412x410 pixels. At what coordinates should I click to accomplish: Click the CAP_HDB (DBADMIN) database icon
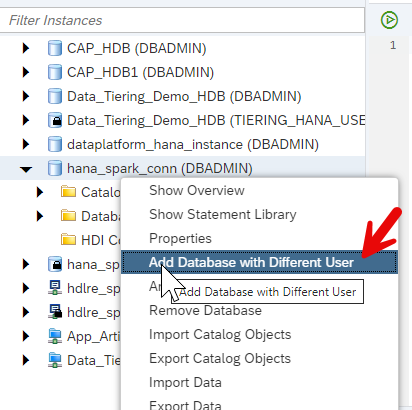pyautogui.click(x=55, y=48)
